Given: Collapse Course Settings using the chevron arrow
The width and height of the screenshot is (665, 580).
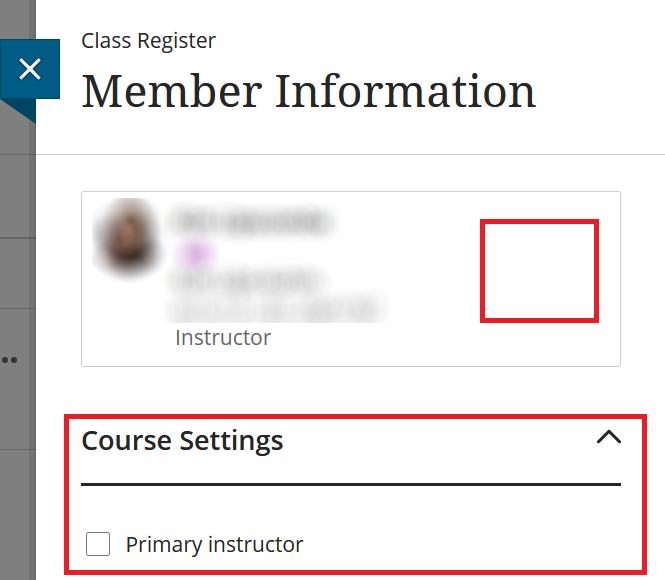Looking at the screenshot, I should (x=608, y=437).
